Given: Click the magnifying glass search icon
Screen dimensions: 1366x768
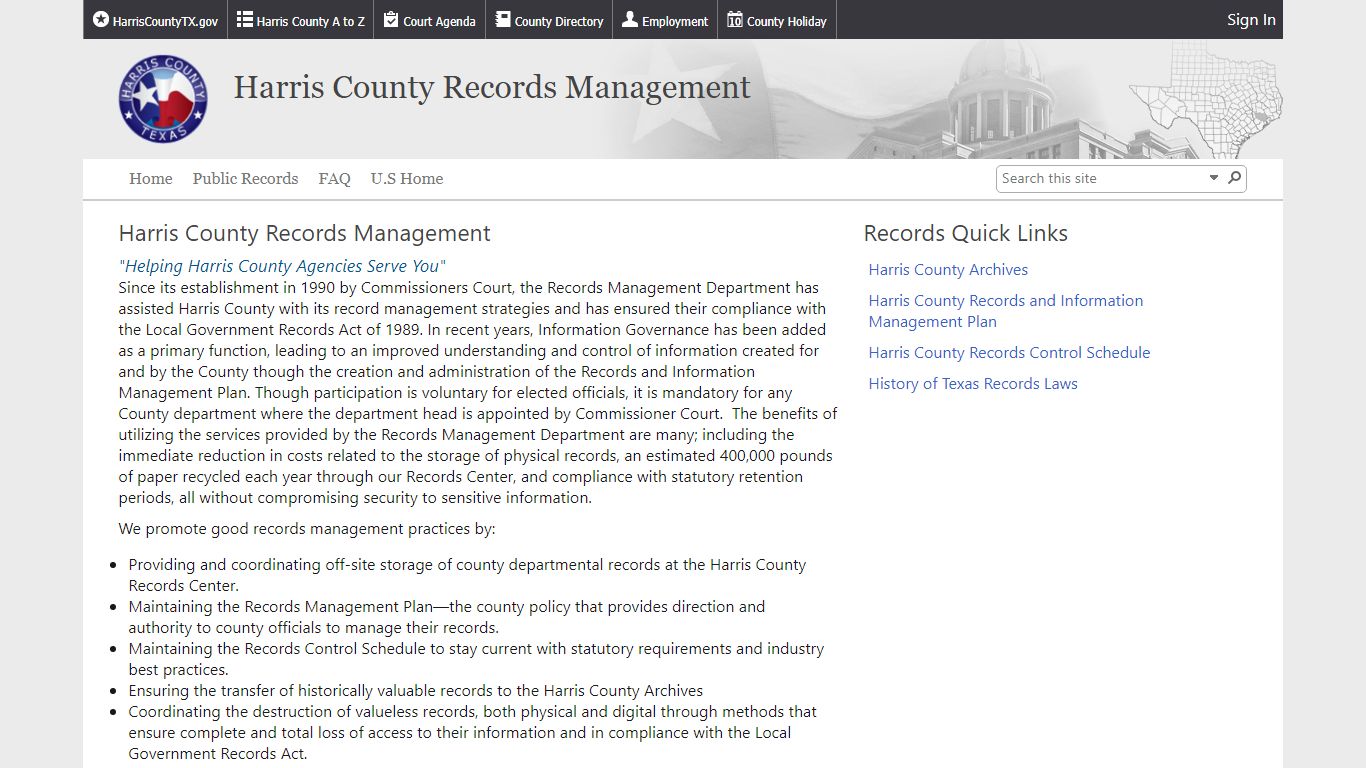Looking at the screenshot, I should pyautogui.click(x=1235, y=178).
